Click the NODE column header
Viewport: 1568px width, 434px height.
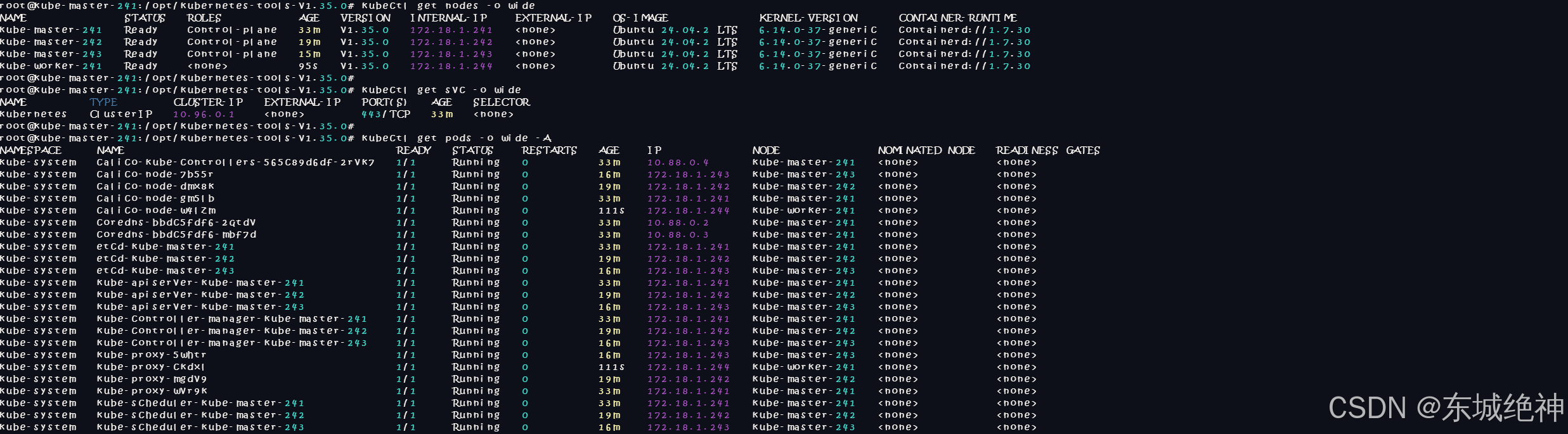(x=766, y=151)
